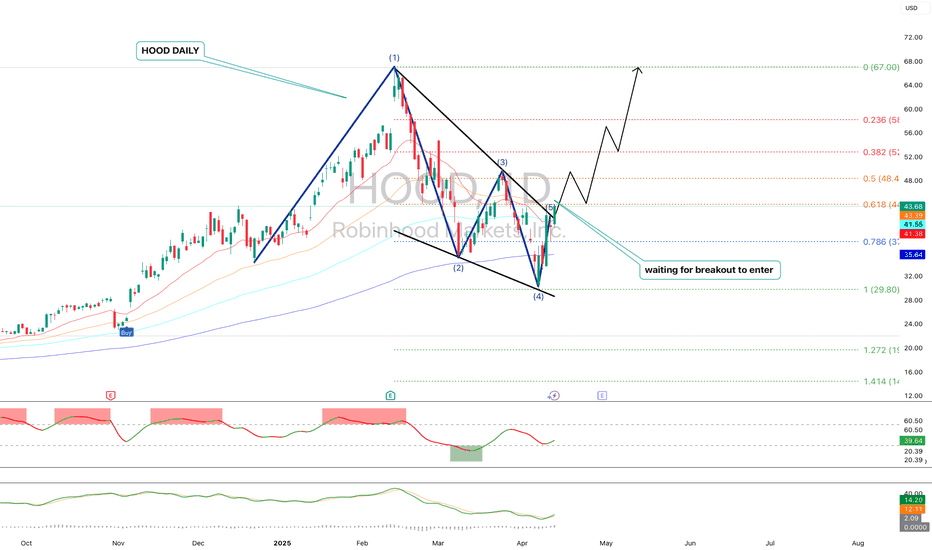This screenshot has height=550, width=932.
Task: Select the 'waiting for breakout to enter' callout
Action: [709, 270]
